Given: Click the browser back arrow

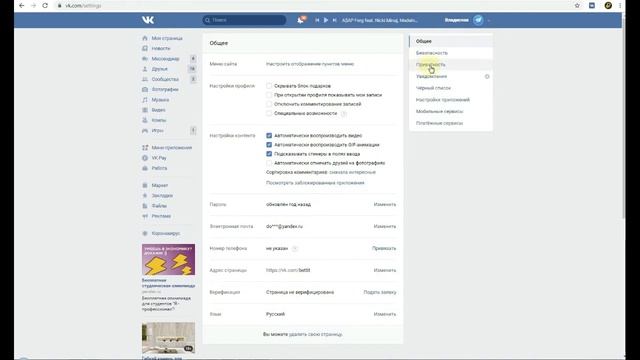Looking at the screenshot, I should (22, 6).
